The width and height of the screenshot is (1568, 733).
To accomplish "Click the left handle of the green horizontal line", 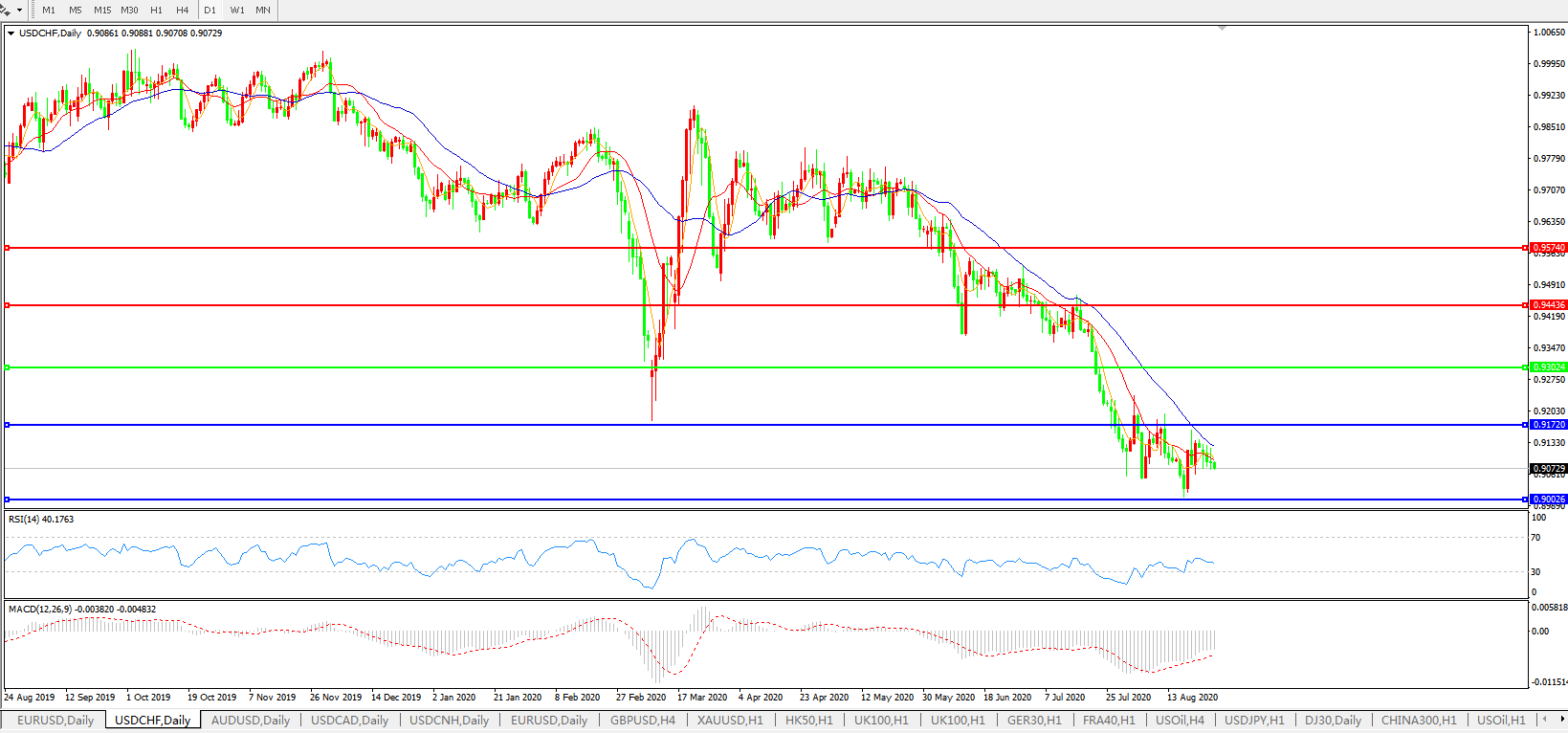I will point(7,367).
